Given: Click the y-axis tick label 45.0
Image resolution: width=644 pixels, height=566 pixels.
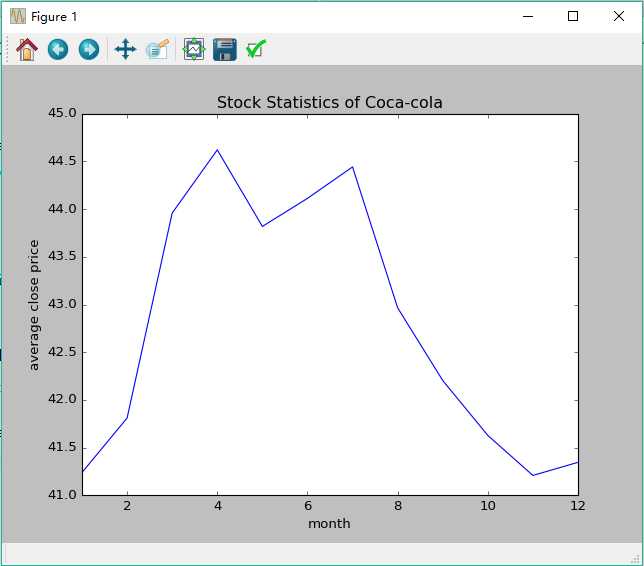Looking at the screenshot, I should (x=62, y=113).
